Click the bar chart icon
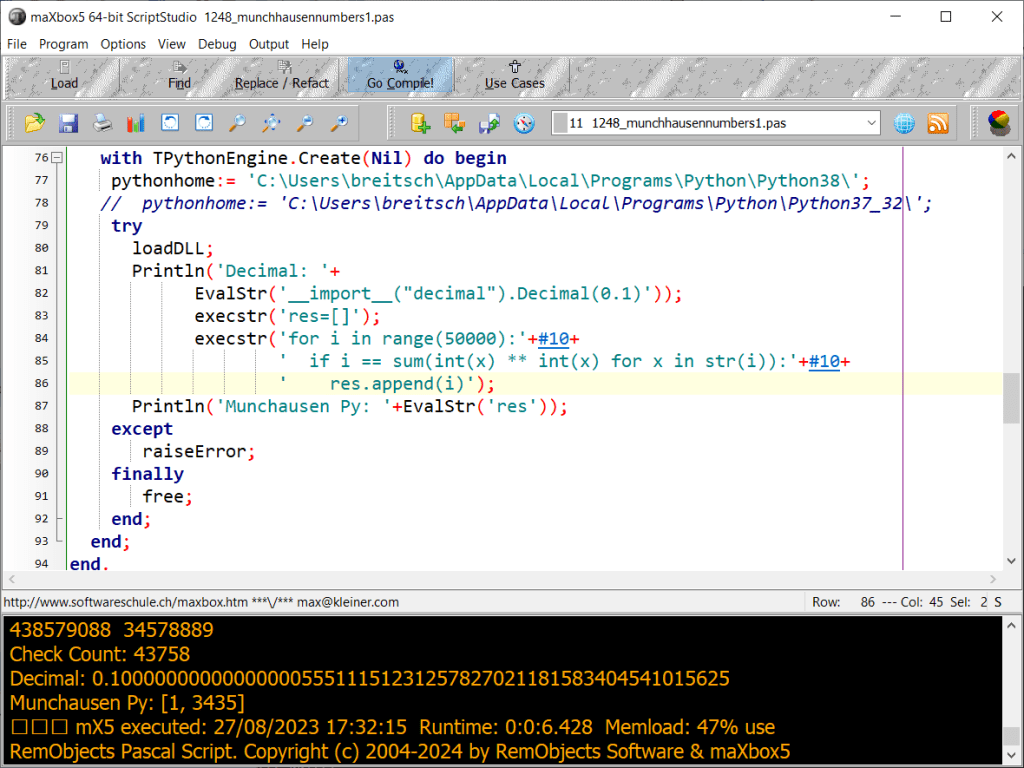 point(136,123)
